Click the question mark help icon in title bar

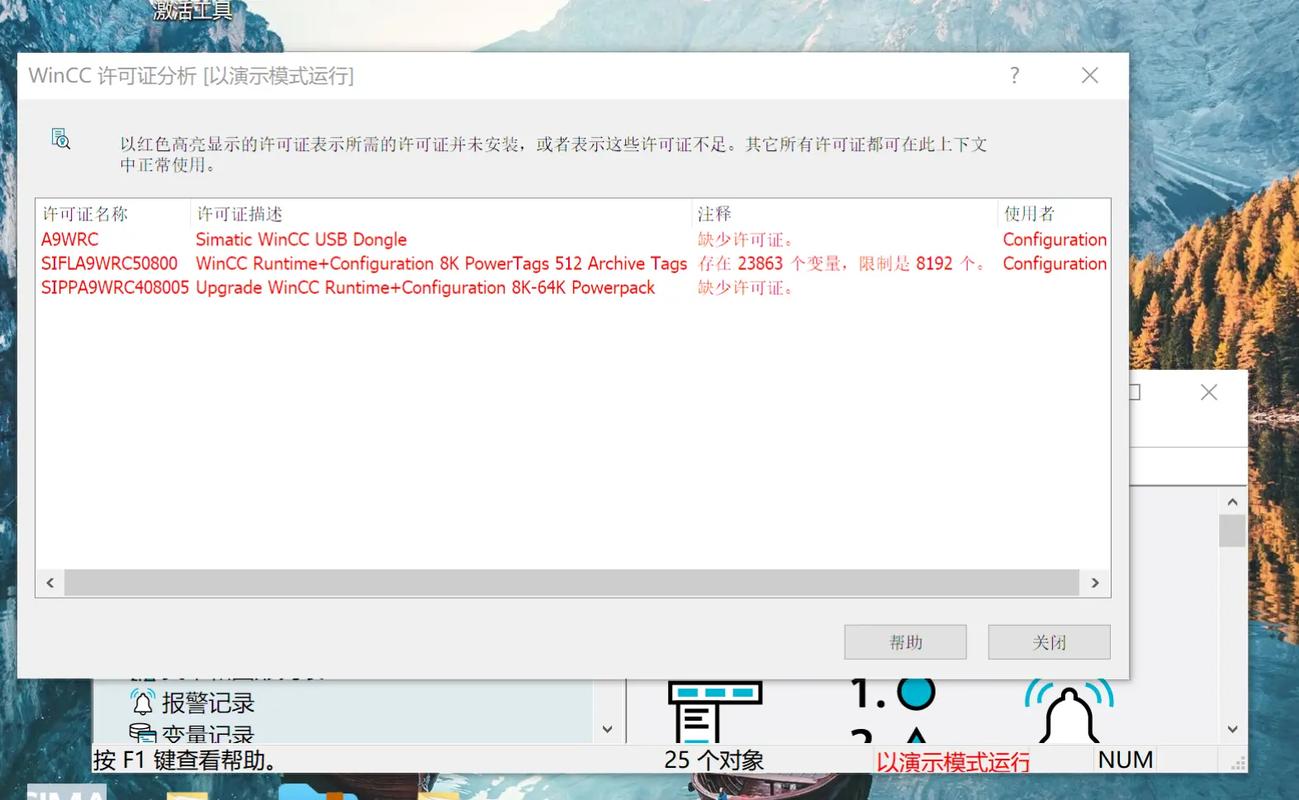click(1013, 75)
